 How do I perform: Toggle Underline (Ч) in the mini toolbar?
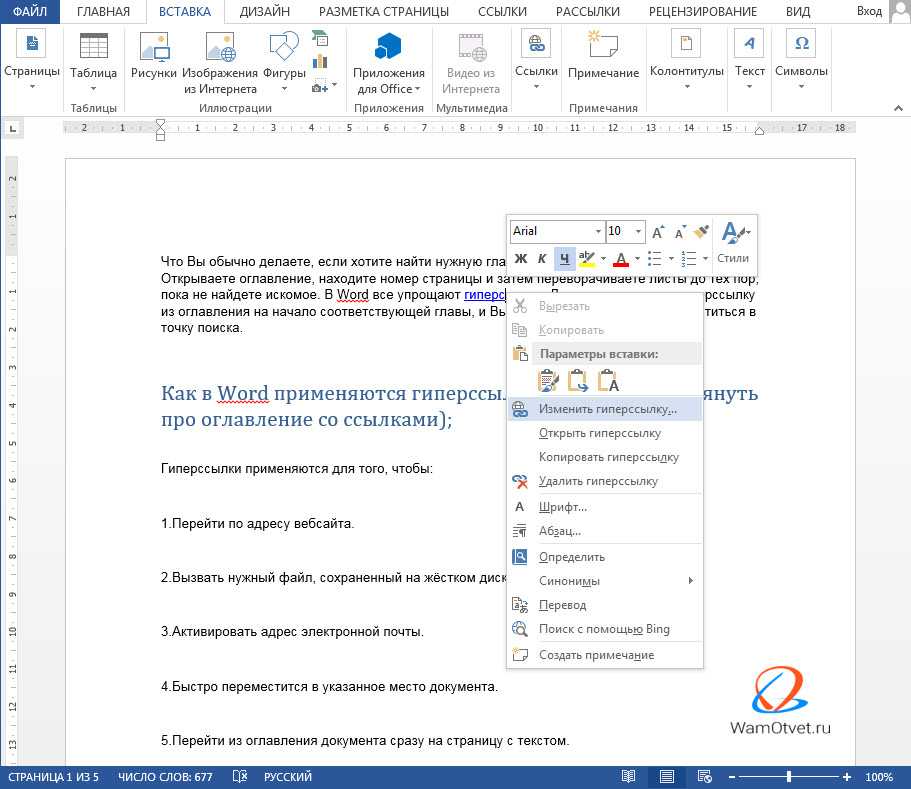pos(564,259)
